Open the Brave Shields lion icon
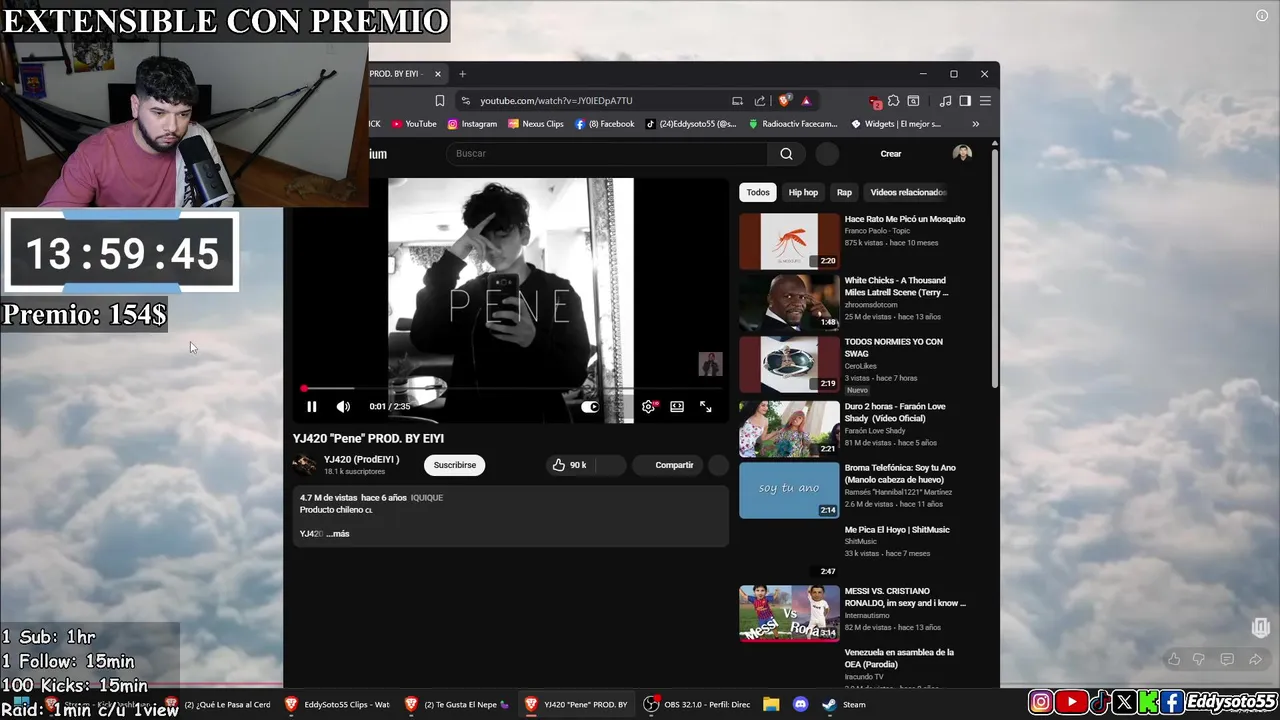 [784, 101]
